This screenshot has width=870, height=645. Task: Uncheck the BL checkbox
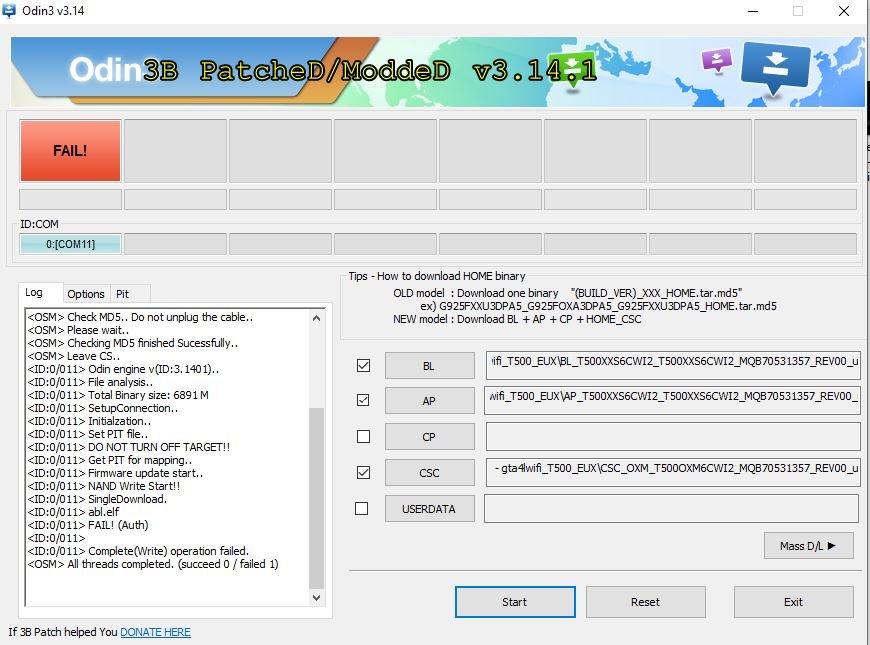pyautogui.click(x=363, y=366)
